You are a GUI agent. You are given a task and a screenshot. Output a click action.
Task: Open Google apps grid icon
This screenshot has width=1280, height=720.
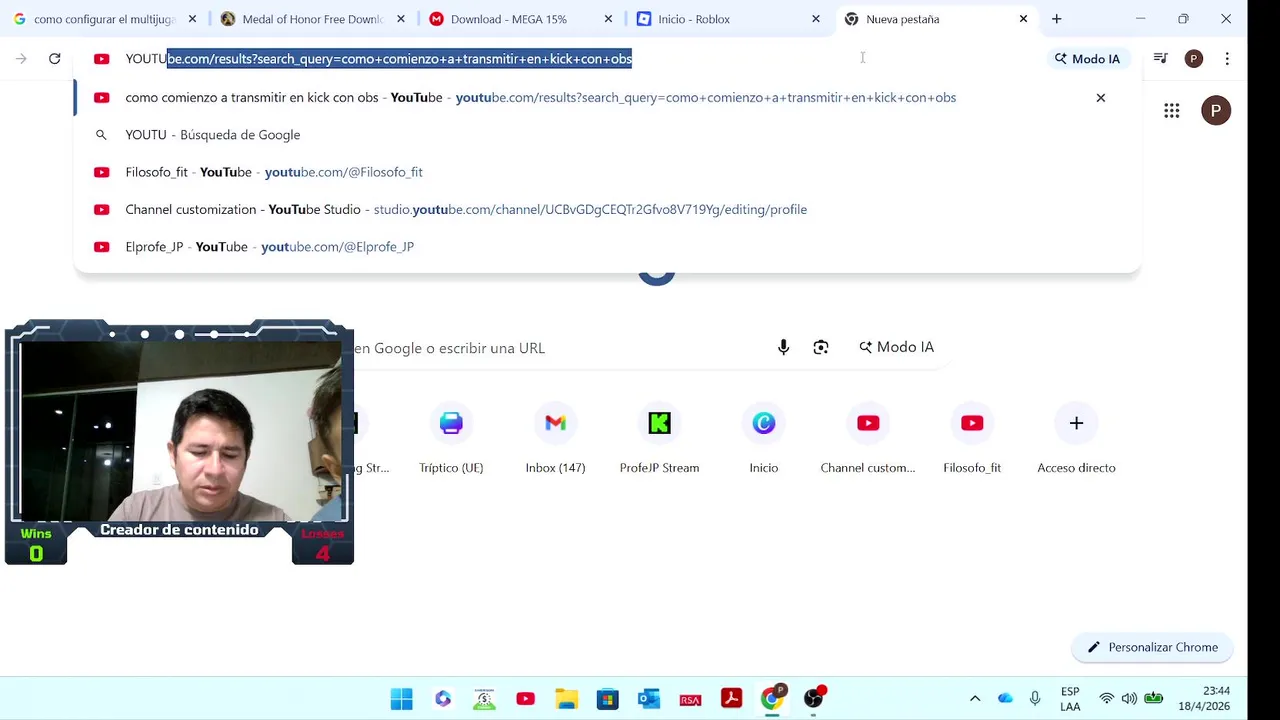coord(1171,111)
